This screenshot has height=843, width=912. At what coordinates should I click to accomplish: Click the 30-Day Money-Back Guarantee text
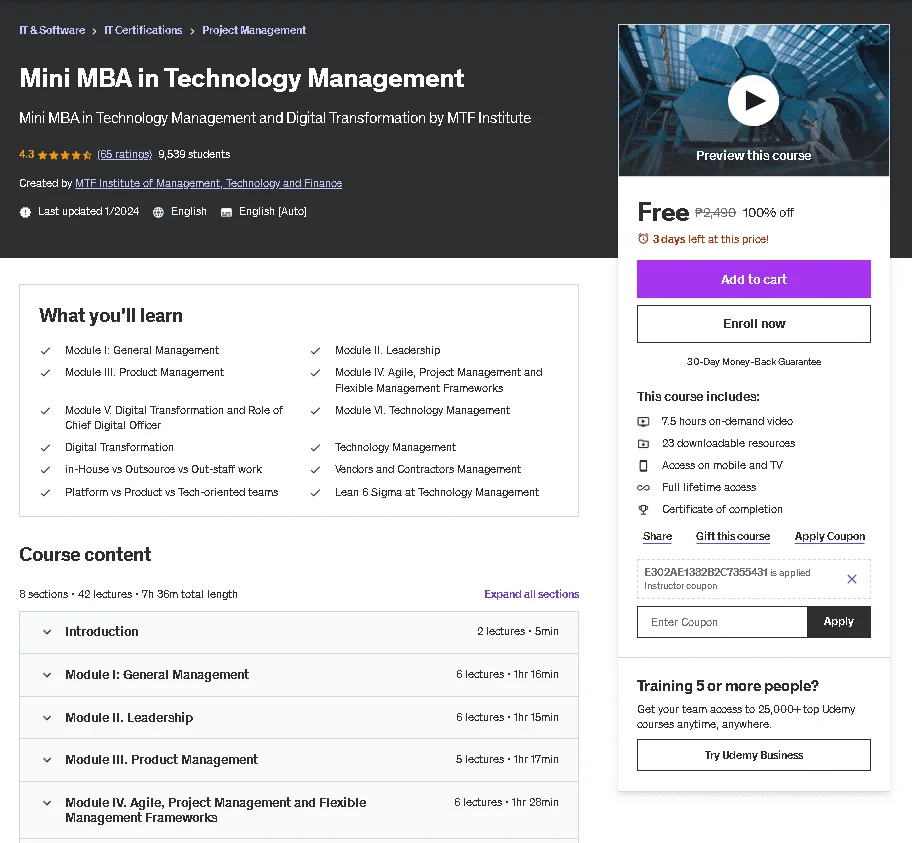point(753,362)
